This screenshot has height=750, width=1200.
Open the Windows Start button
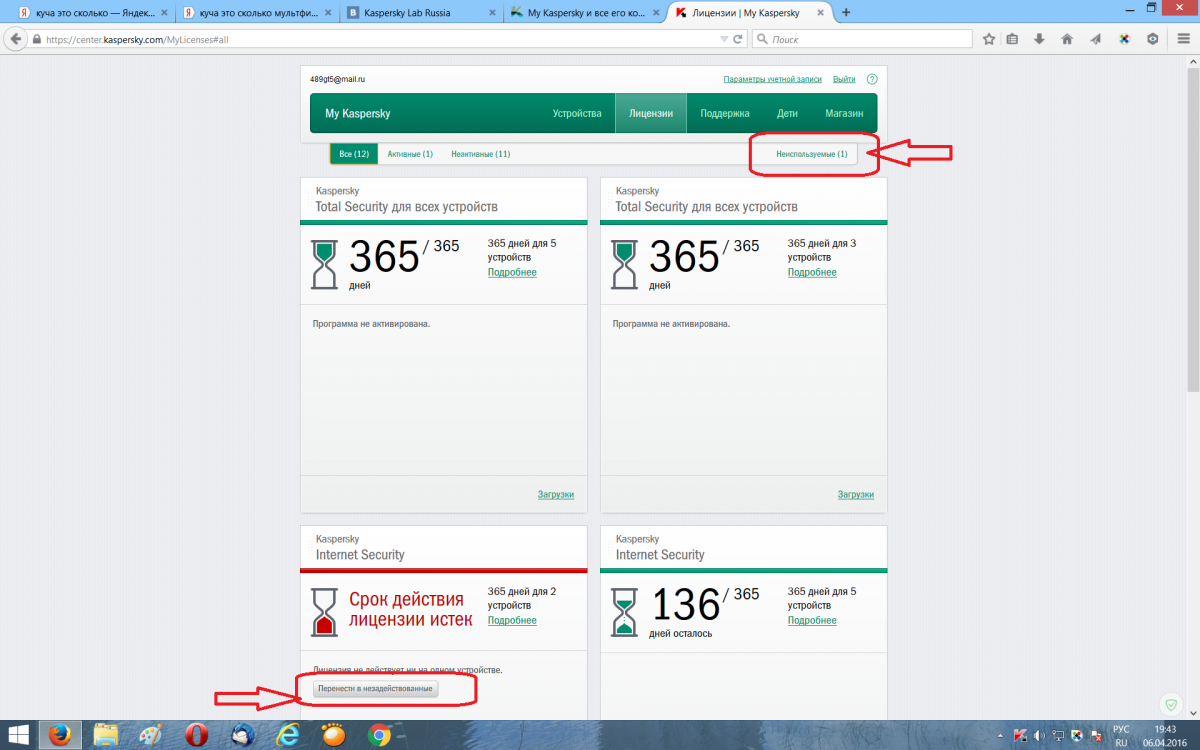[x=19, y=735]
